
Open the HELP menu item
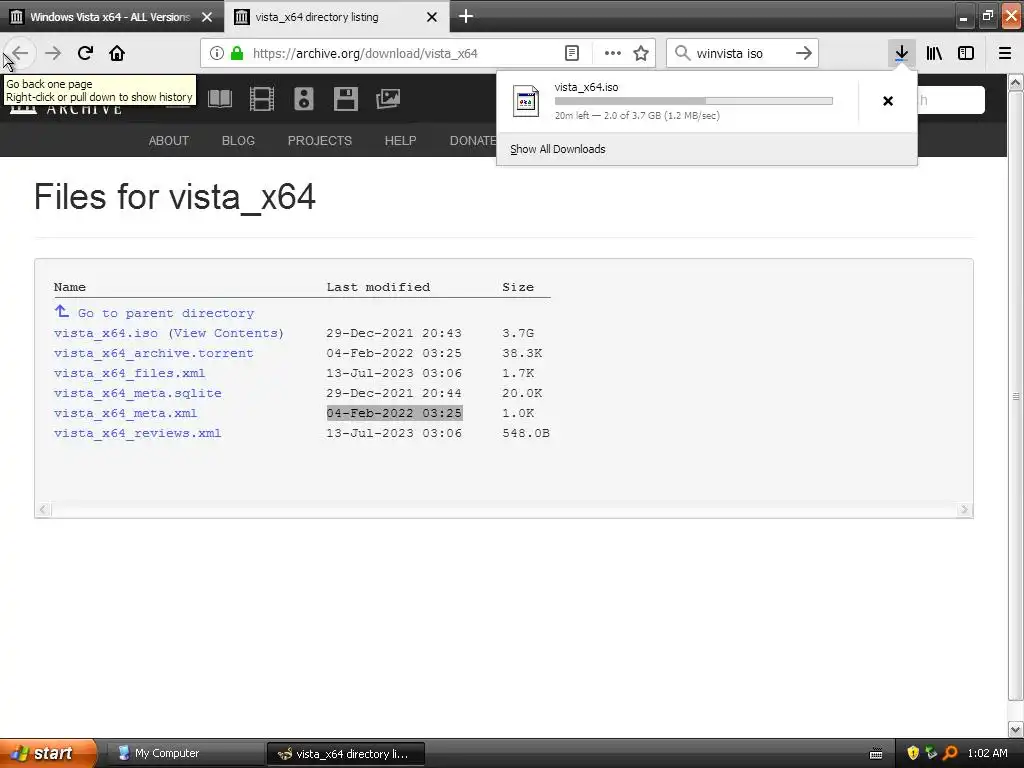tap(400, 140)
